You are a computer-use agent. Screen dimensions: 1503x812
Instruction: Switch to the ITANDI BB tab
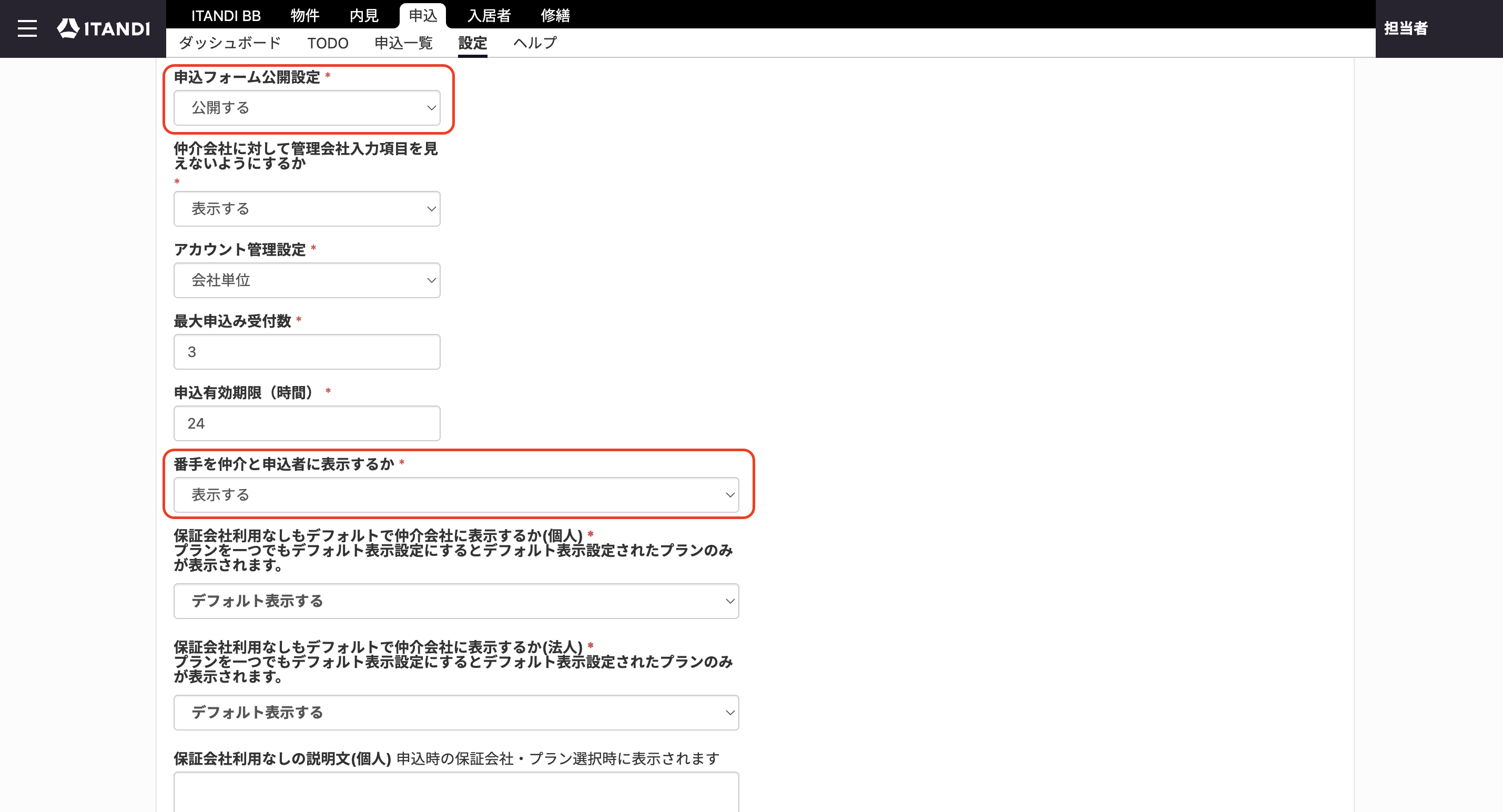pos(226,15)
